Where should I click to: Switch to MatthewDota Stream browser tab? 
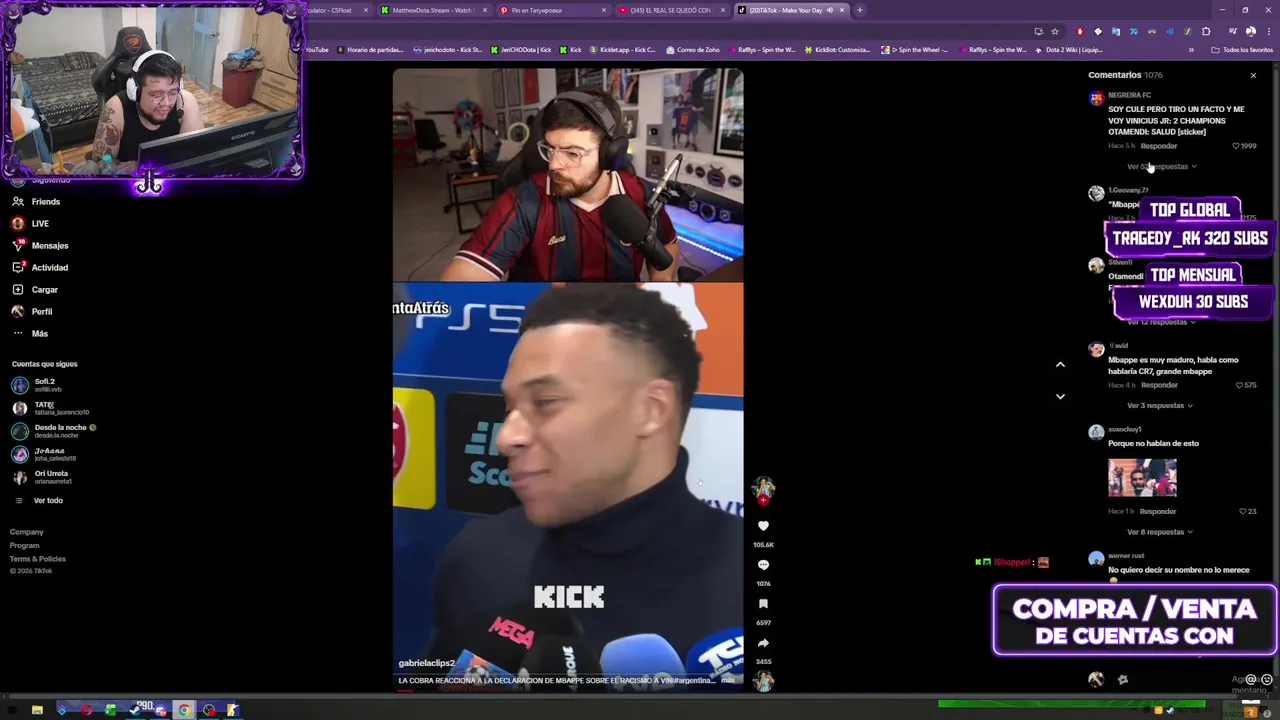click(x=433, y=10)
